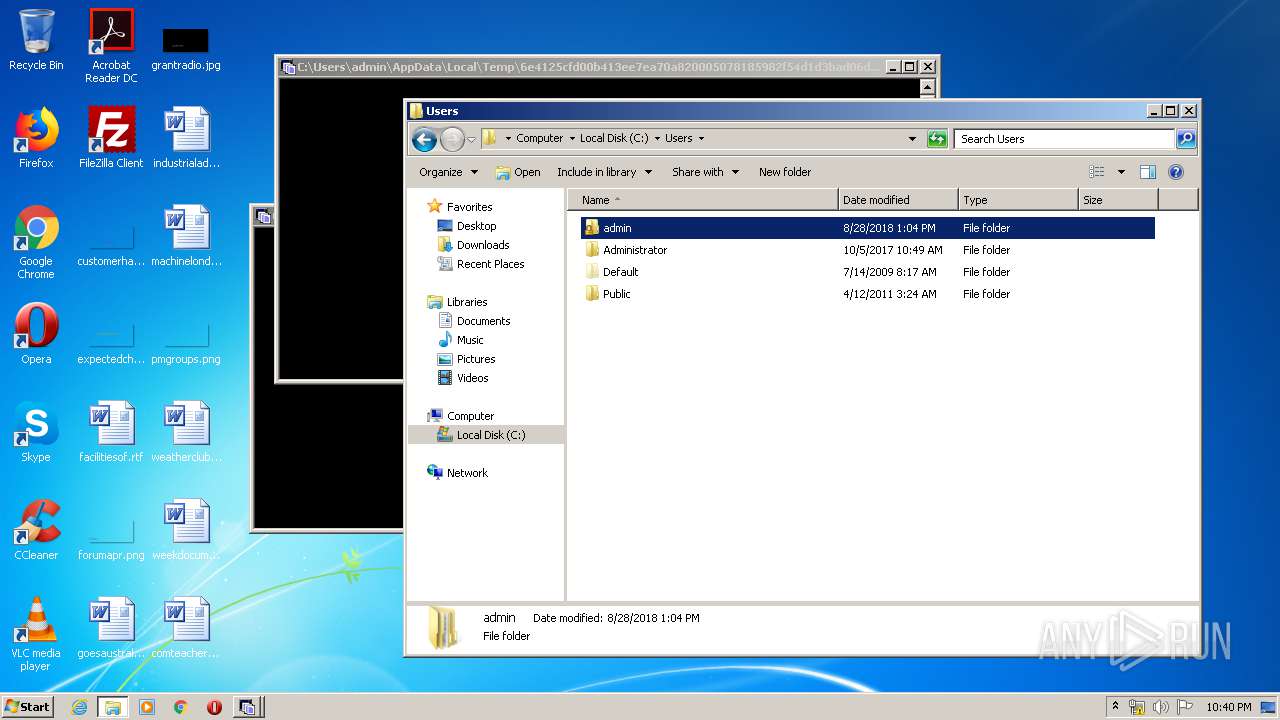
Task: Open Internet Explorer from the taskbar
Action: 79,707
